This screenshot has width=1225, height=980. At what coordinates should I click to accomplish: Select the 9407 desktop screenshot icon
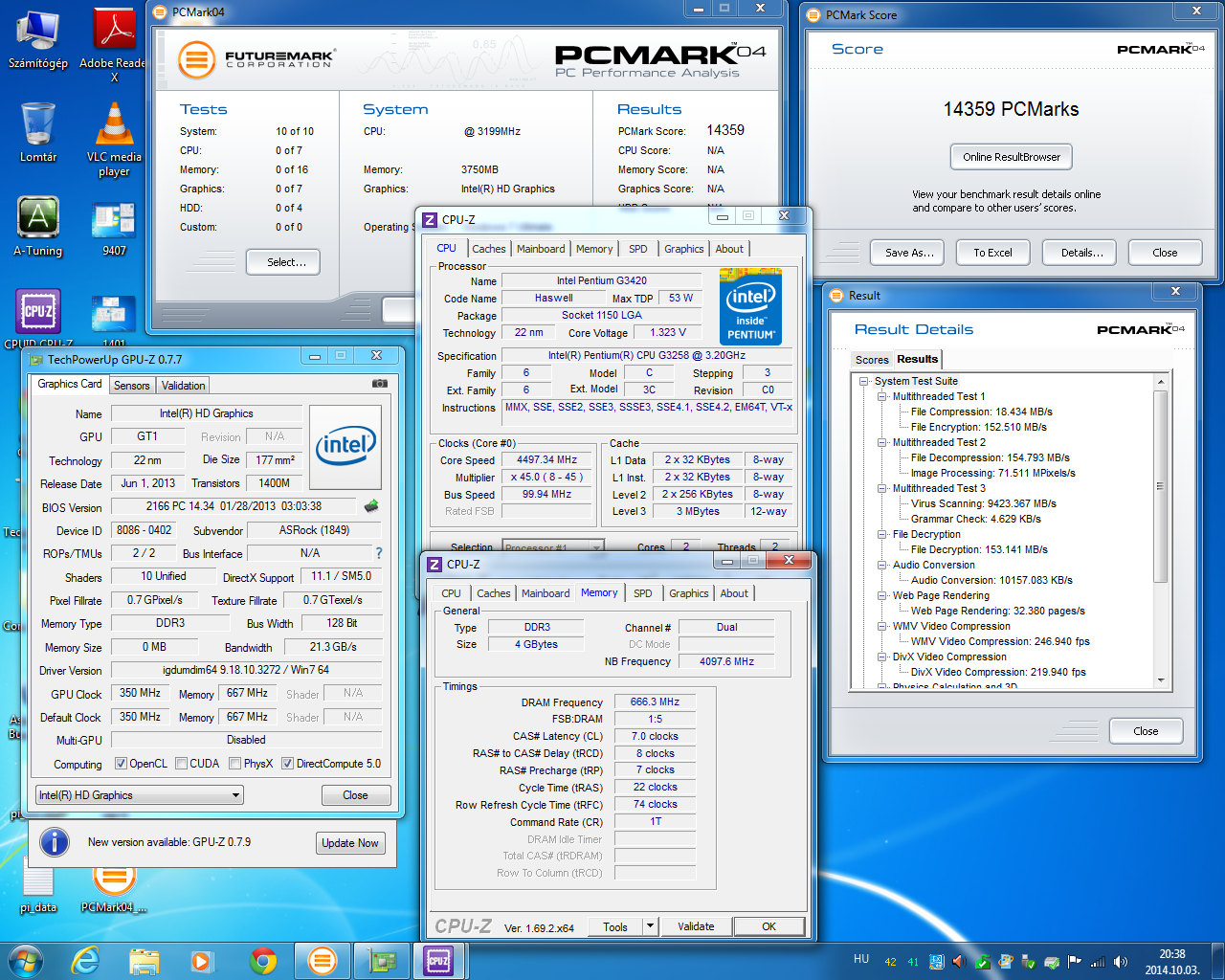[x=114, y=228]
